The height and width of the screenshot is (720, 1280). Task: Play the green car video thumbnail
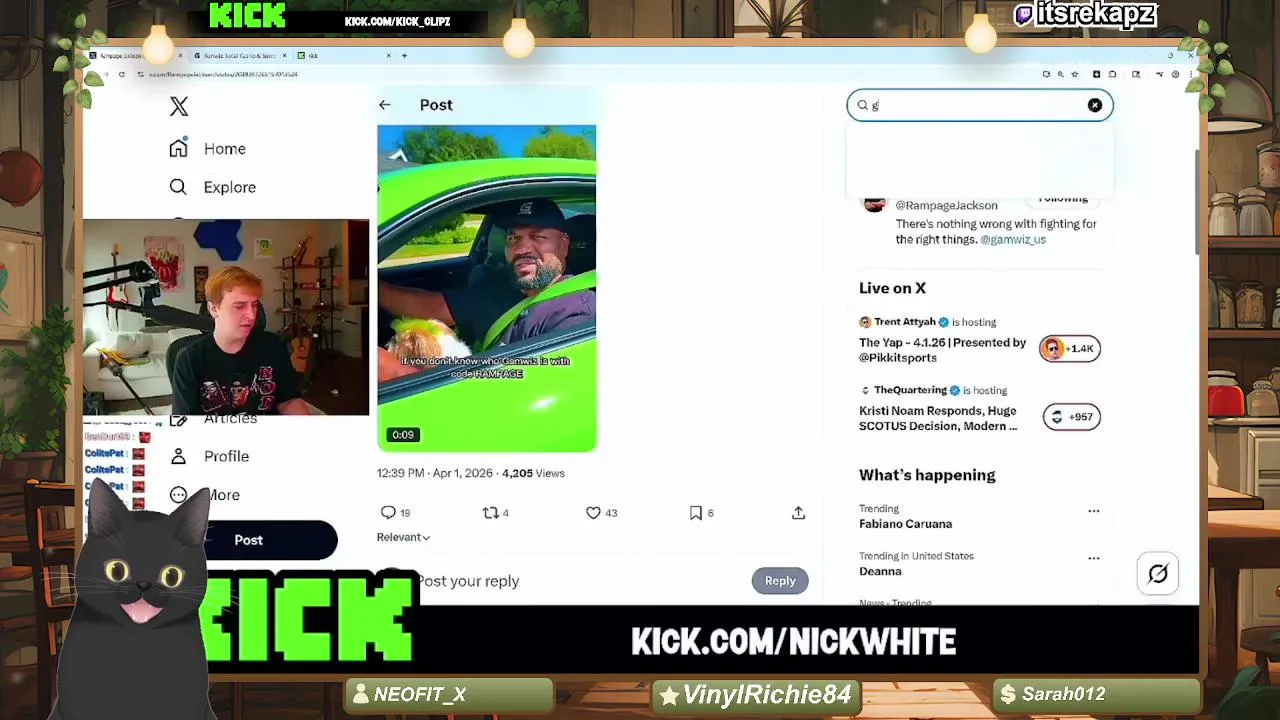pos(487,288)
